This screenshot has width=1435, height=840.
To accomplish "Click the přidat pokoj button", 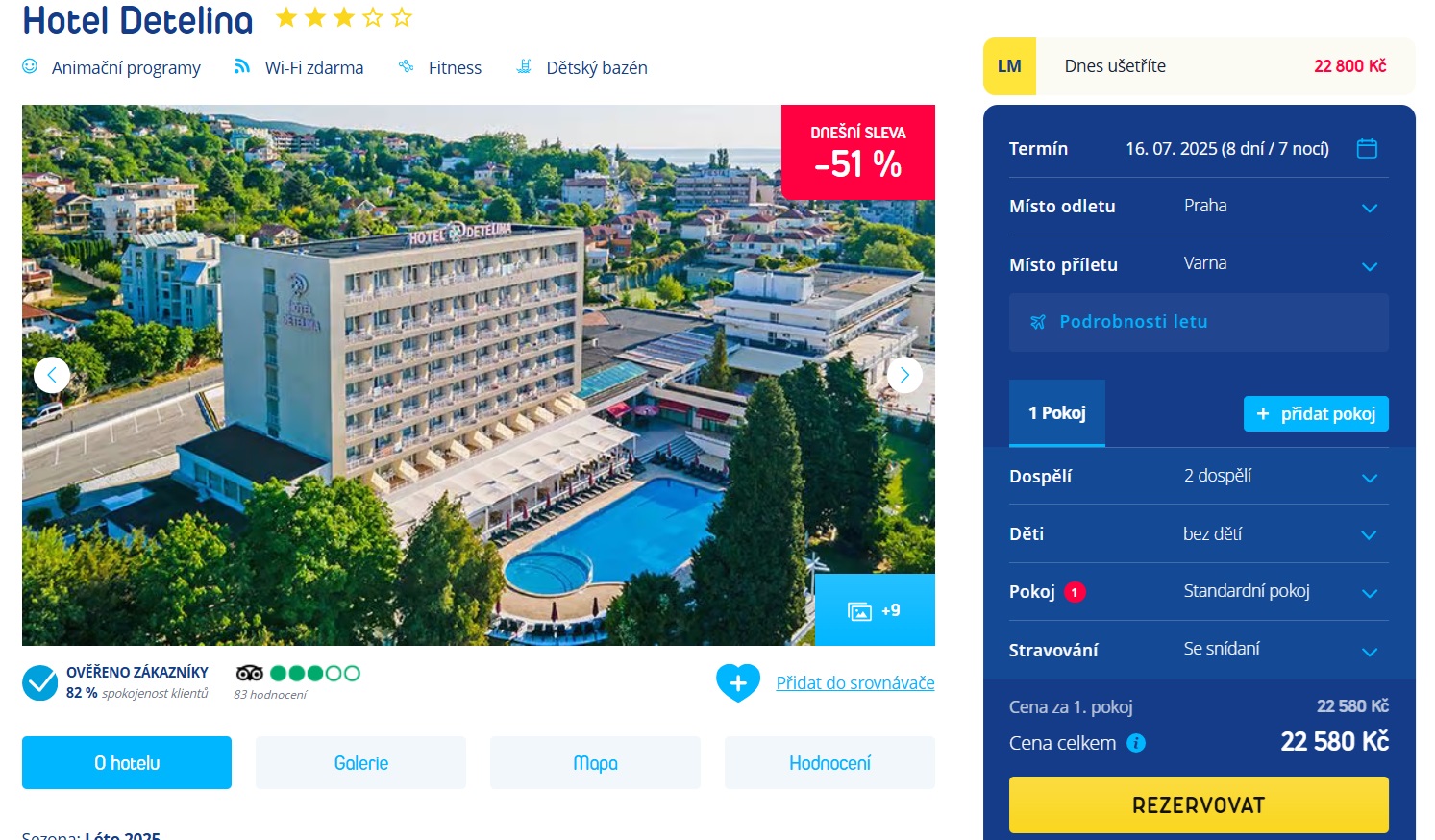I will point(1316,413).
